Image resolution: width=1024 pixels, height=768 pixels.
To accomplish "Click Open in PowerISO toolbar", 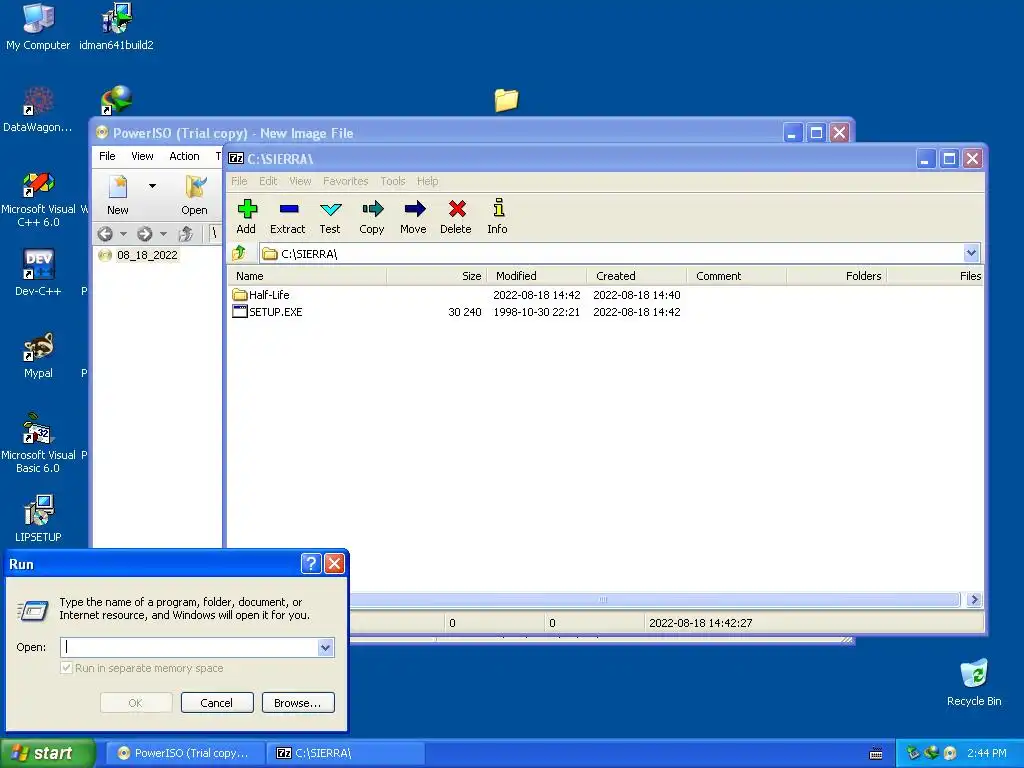I will click(195, 195).
